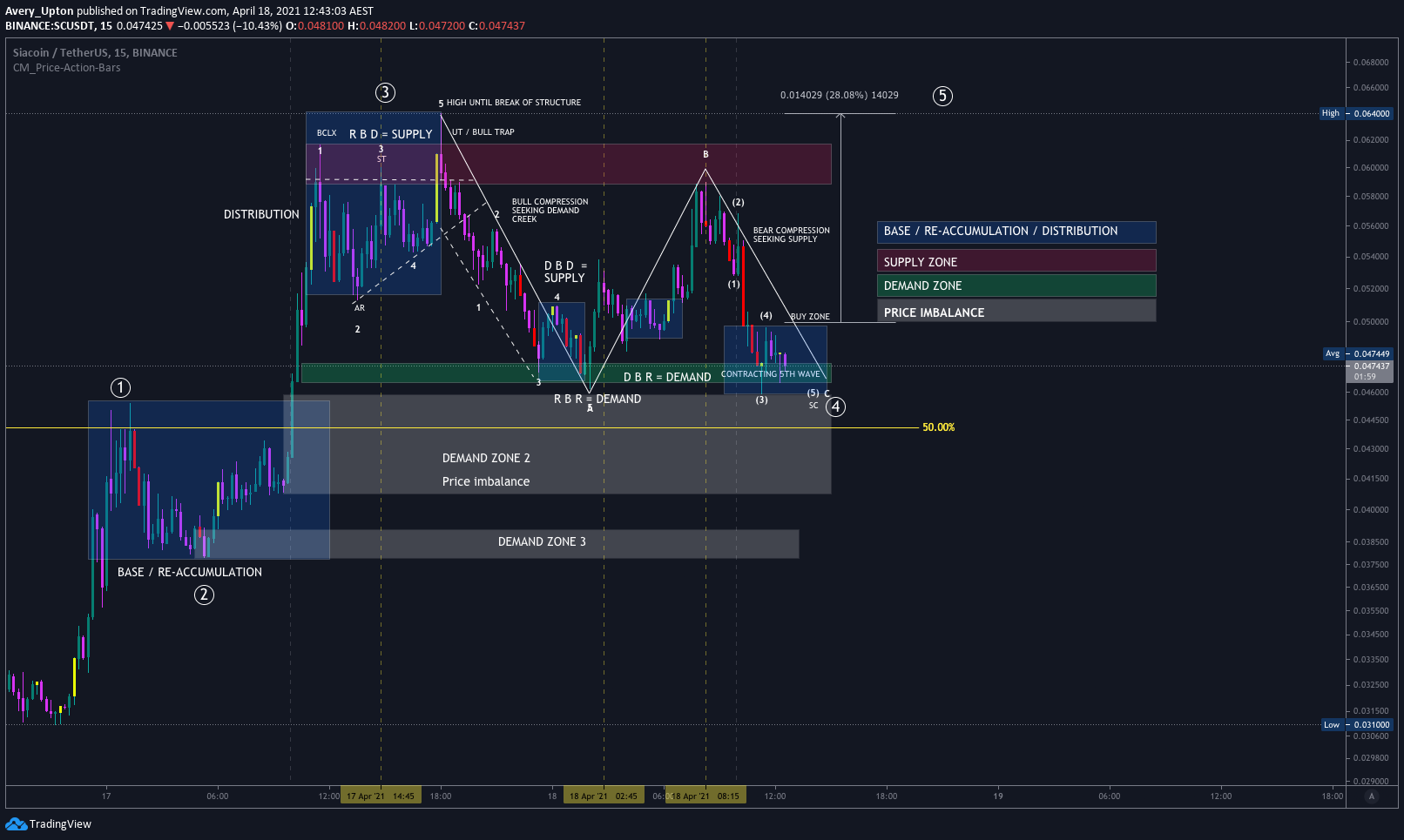Click the 50.00% level label
The width and height of the screenshot is (1404, 840).
[939, 427]
